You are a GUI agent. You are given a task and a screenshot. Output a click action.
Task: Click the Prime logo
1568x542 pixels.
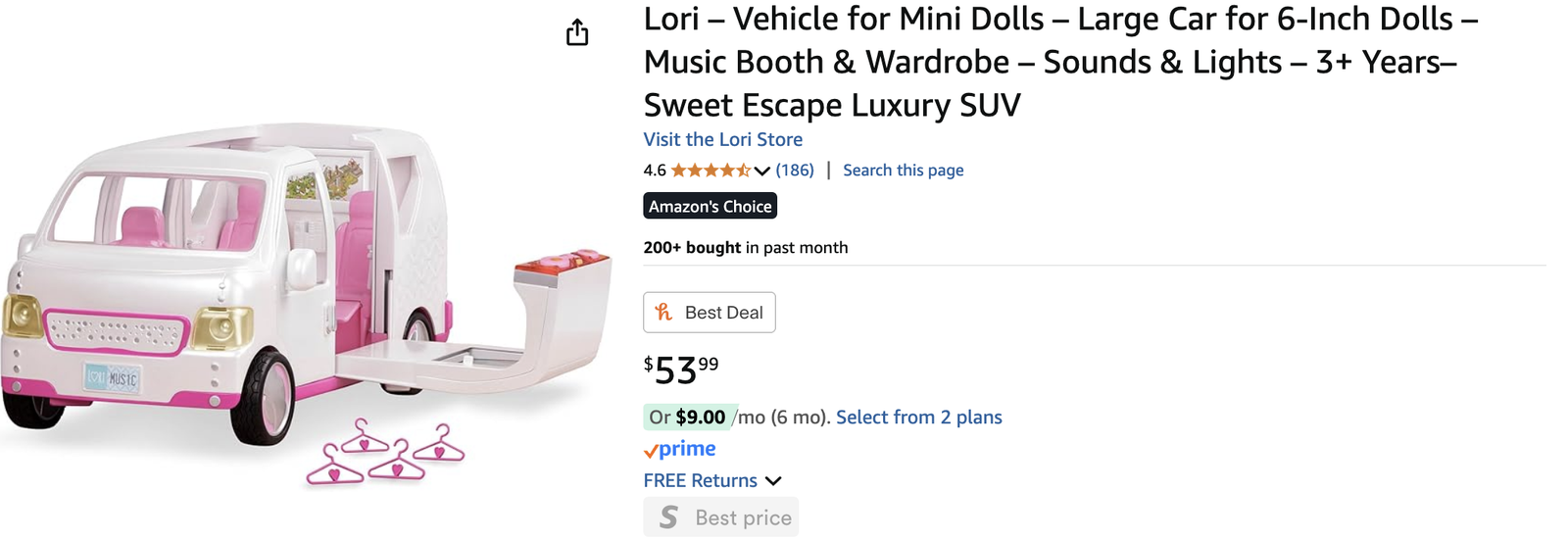[x=687, y=449]
